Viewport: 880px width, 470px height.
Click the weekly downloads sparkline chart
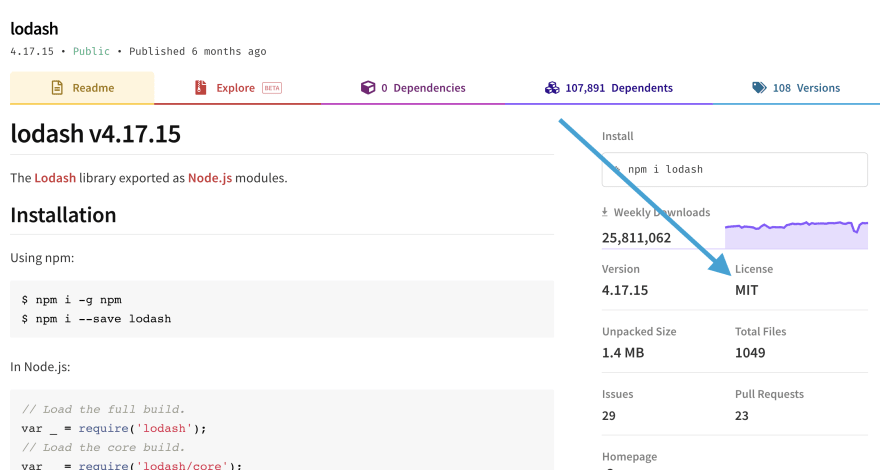point(796,235)
